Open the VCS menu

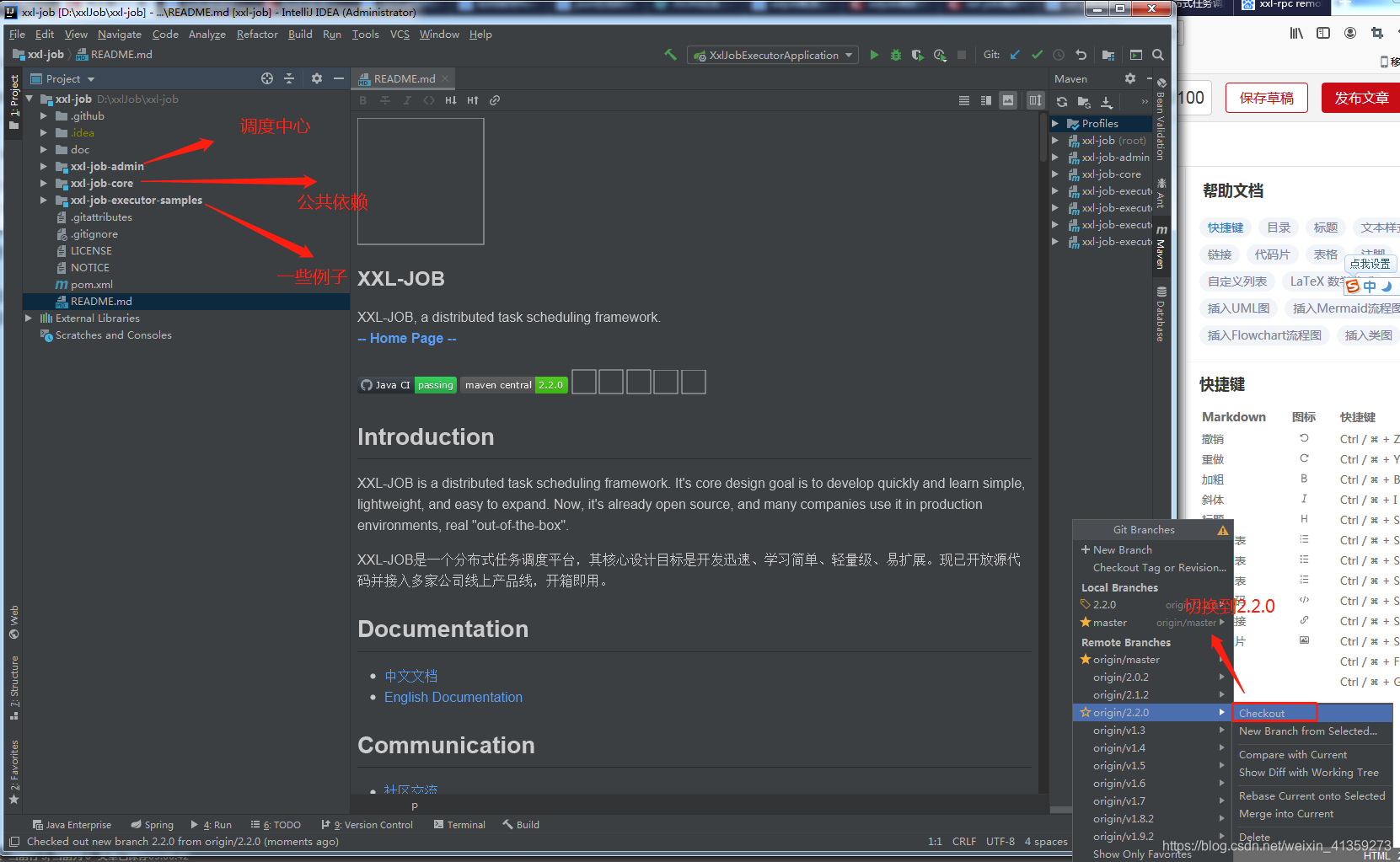click(x=400, y=35)
